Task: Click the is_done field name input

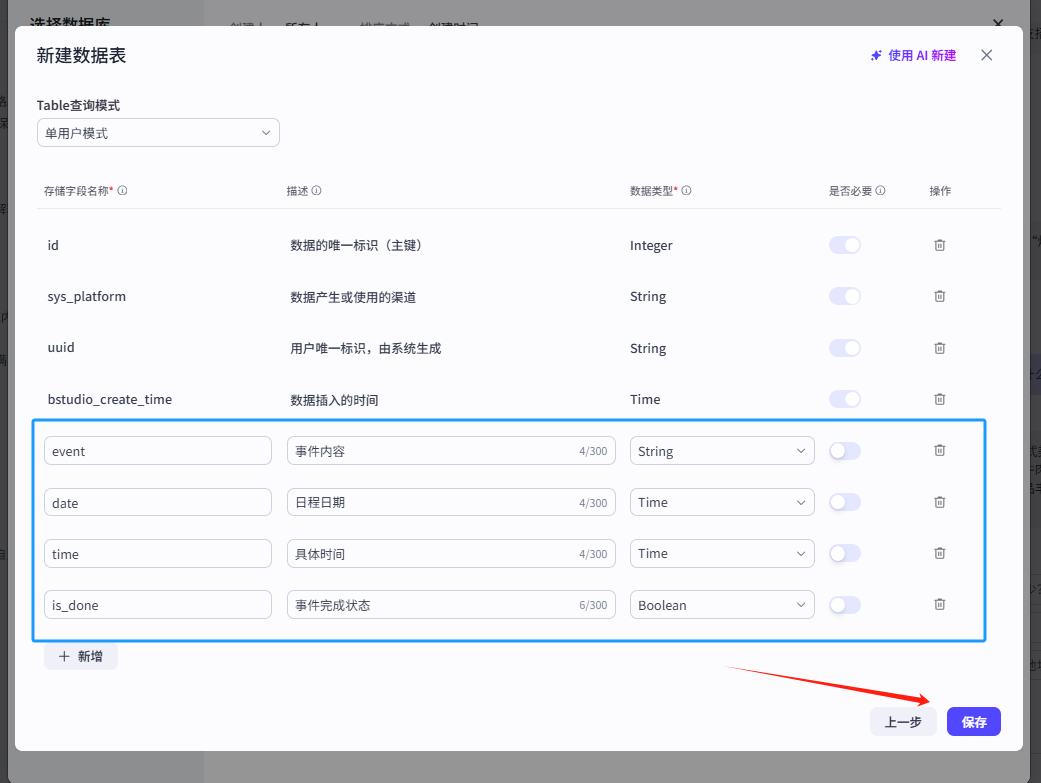Action: click(x=158, y=605)
